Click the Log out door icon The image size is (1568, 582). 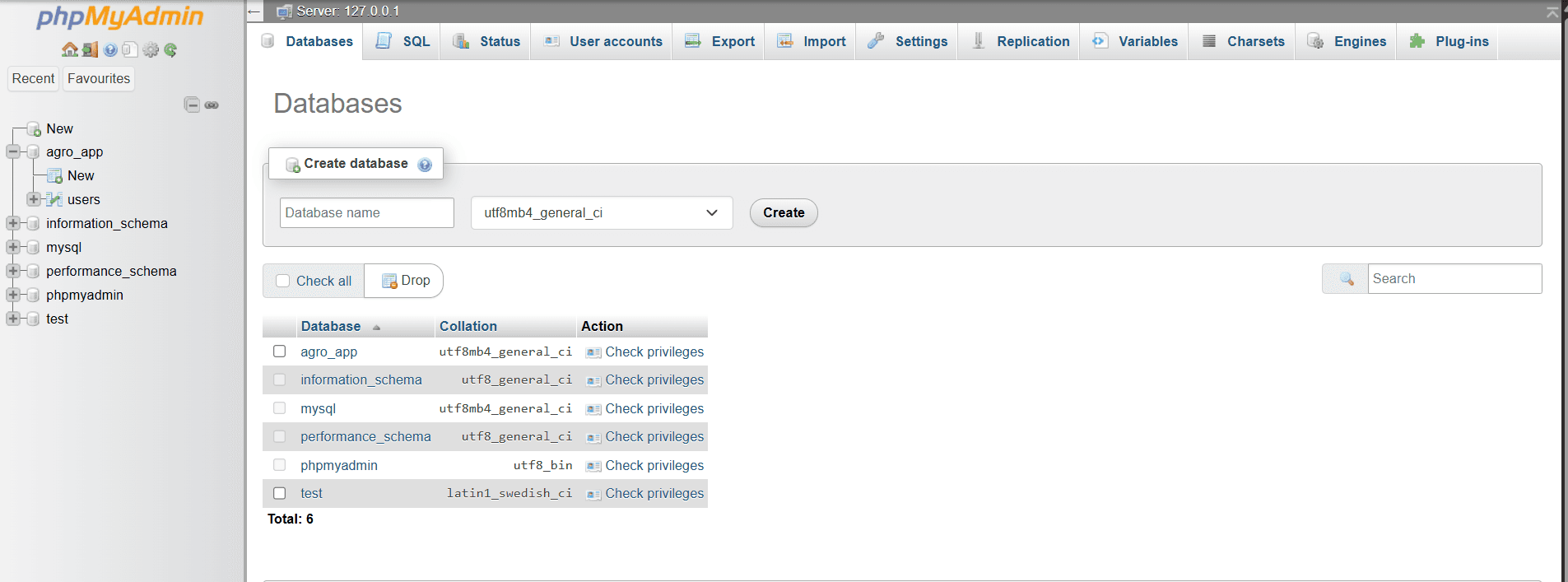point(90,49)
